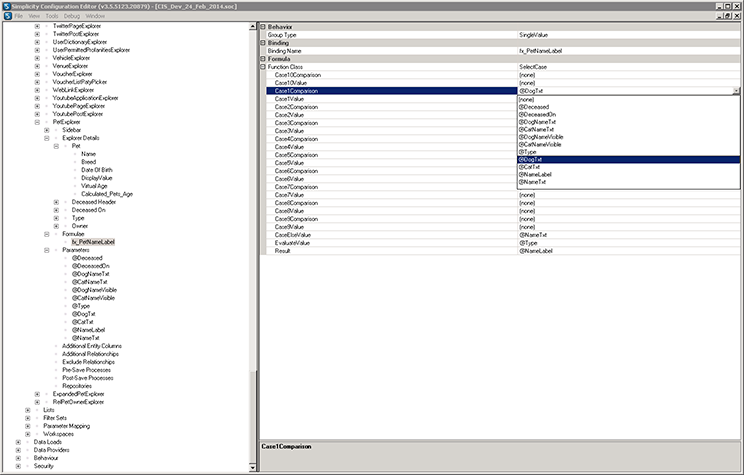Choose @DogNameVisible in the dropdown list
The image size is (744, 475).
point(628,137)
